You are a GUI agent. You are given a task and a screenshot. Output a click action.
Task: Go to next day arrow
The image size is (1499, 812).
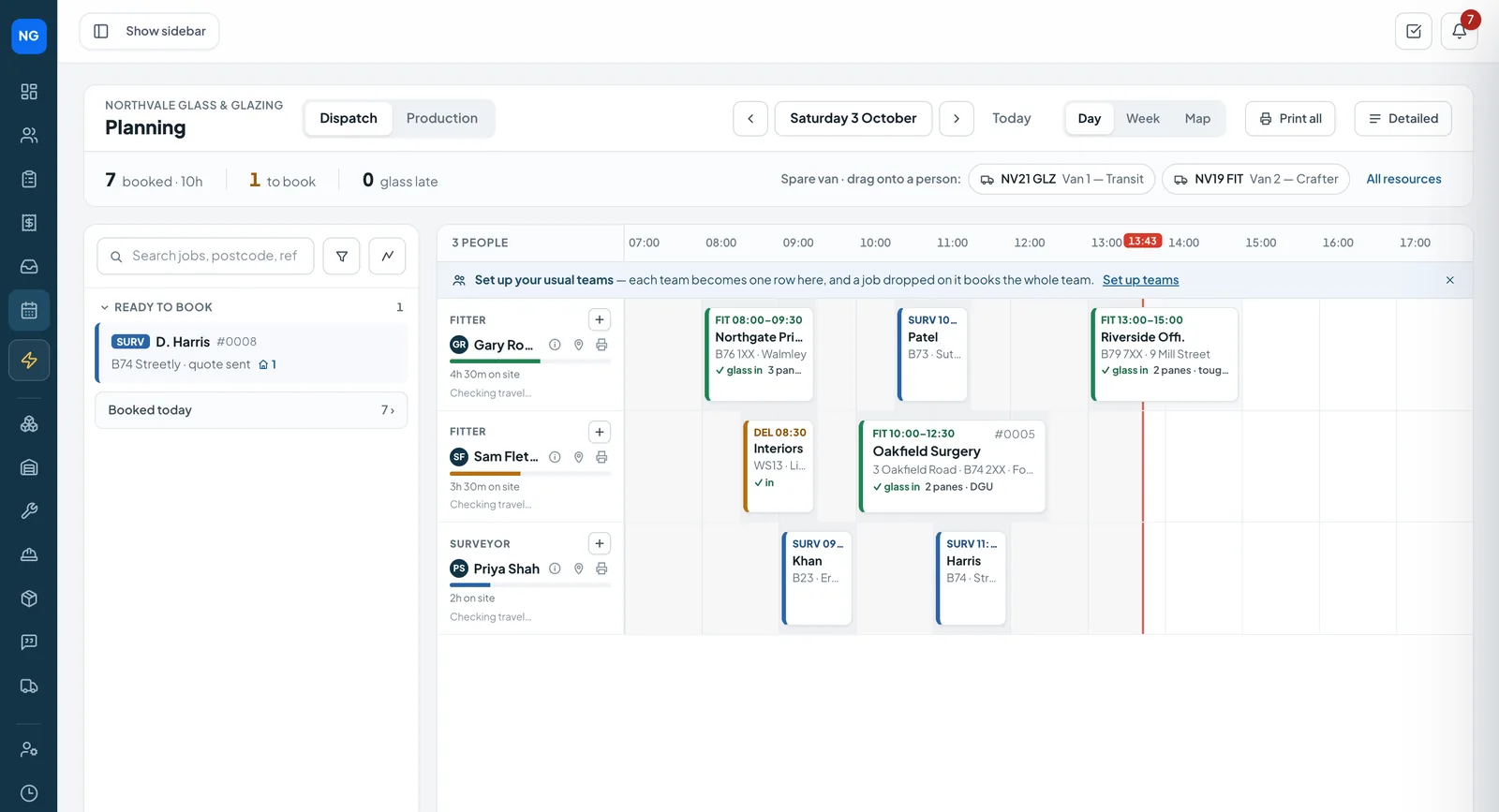click(x=957, y=118)
